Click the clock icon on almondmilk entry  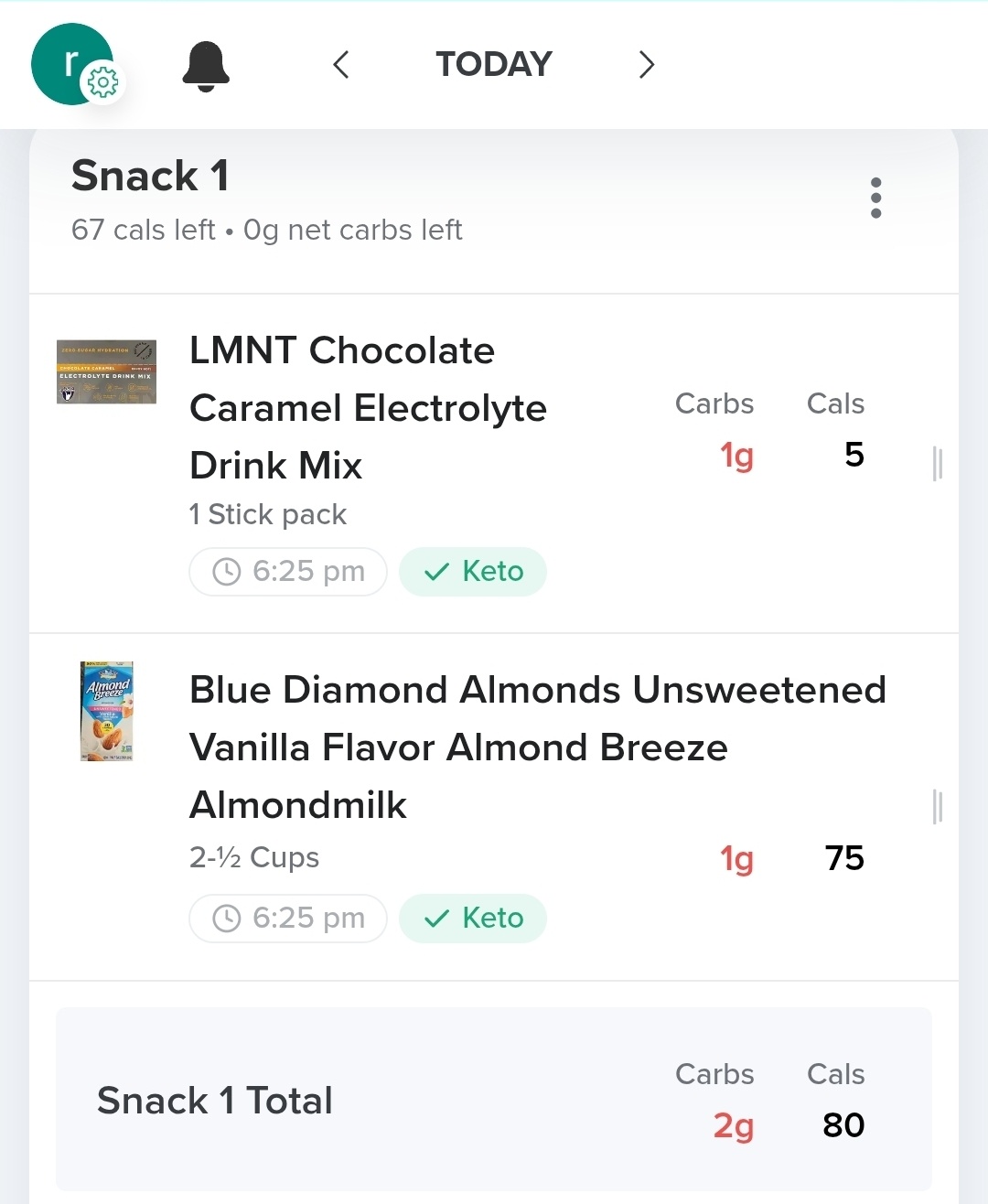226,919
